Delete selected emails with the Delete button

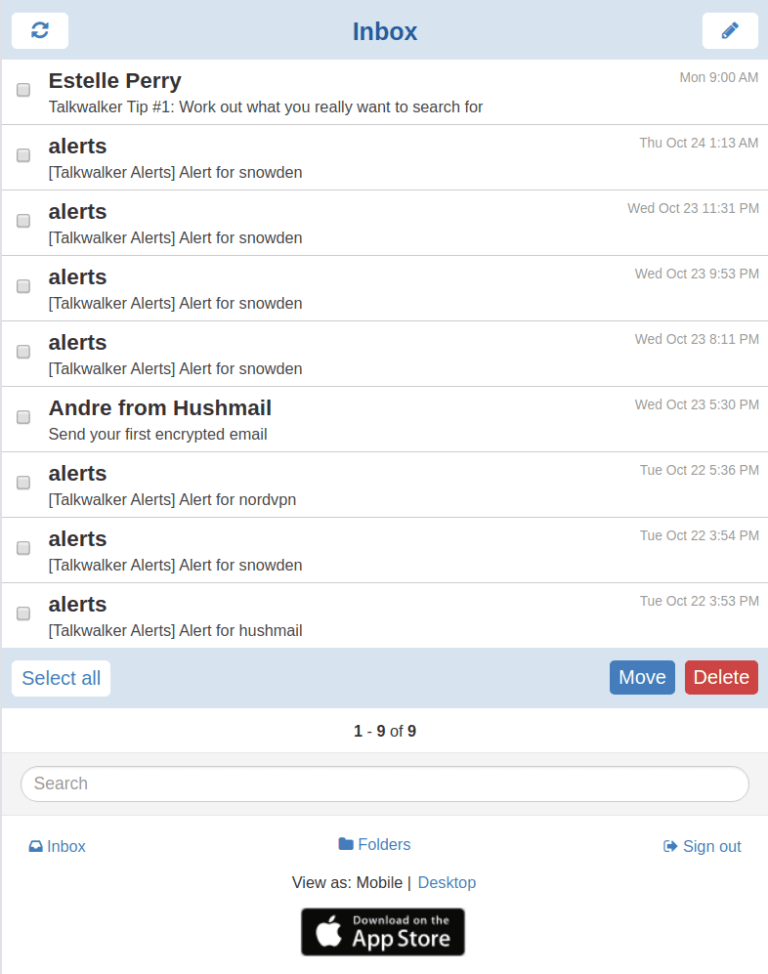click(x=721, y=677)
